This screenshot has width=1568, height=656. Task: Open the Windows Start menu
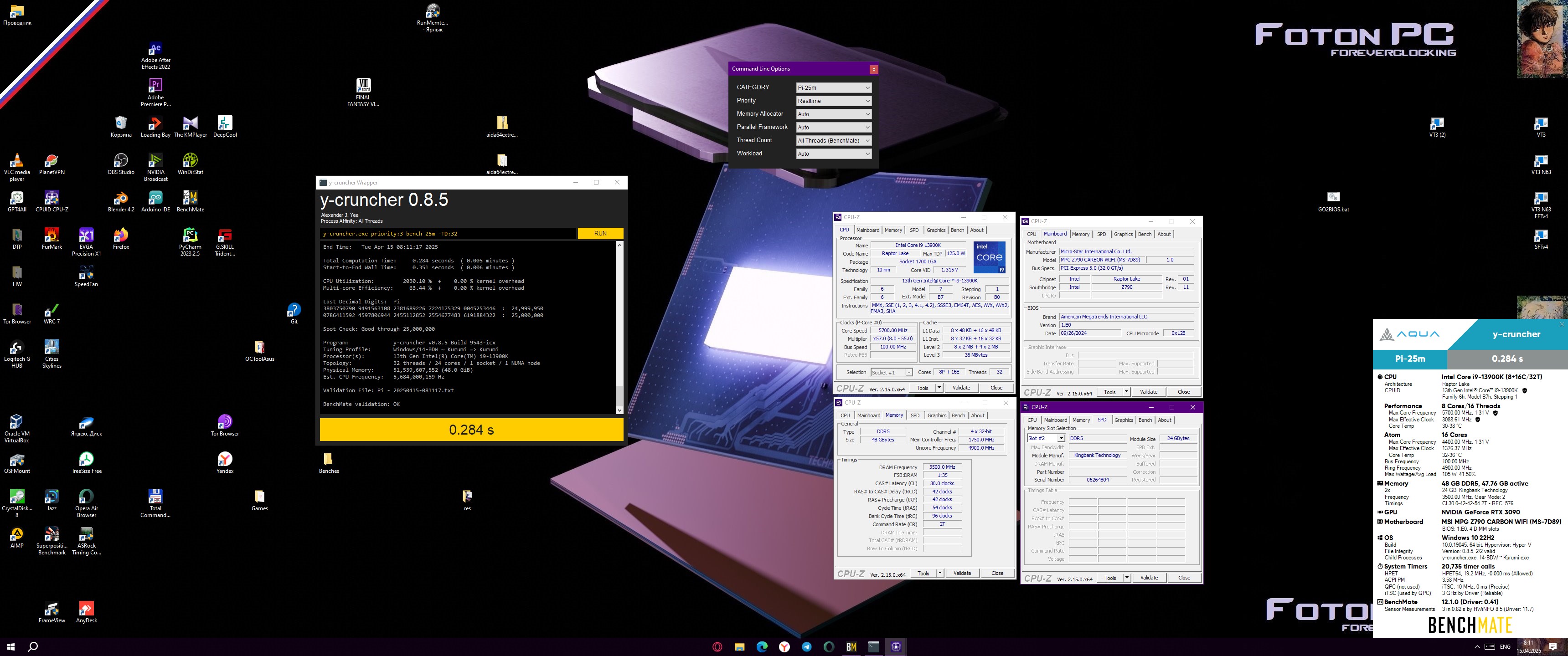[10, 646]
